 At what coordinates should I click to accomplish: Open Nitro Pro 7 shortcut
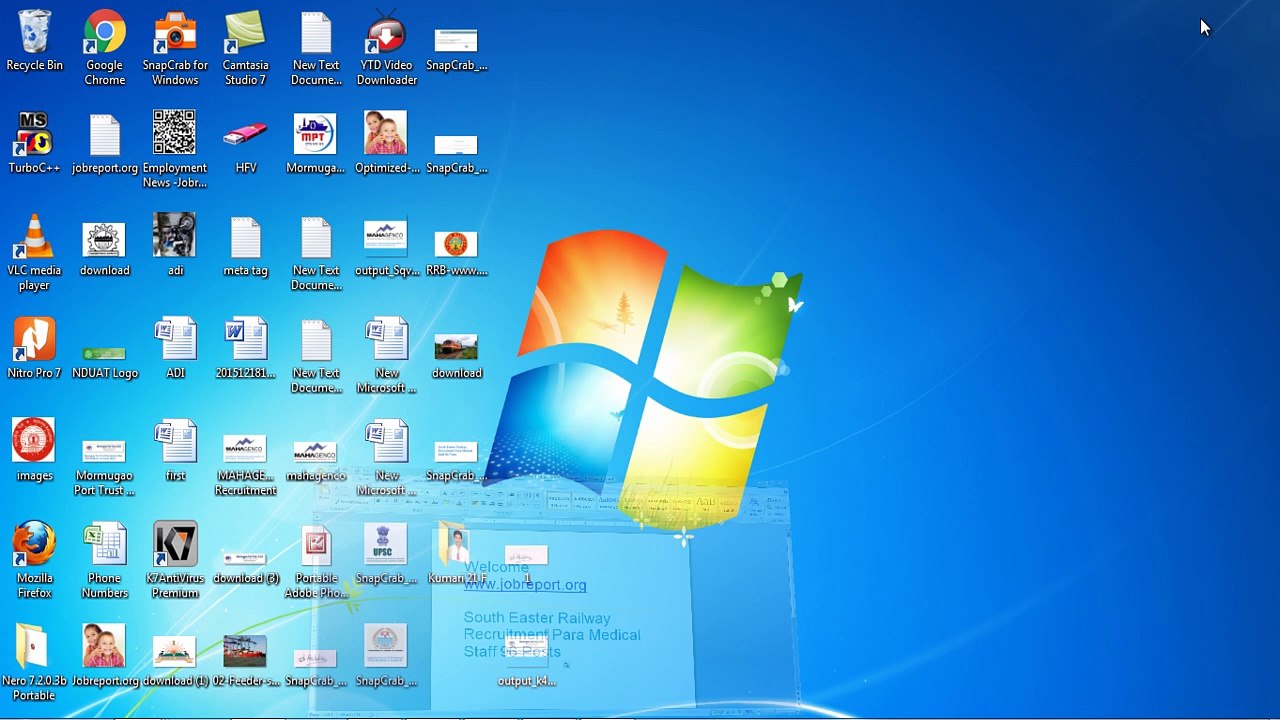tap(34, 349)
